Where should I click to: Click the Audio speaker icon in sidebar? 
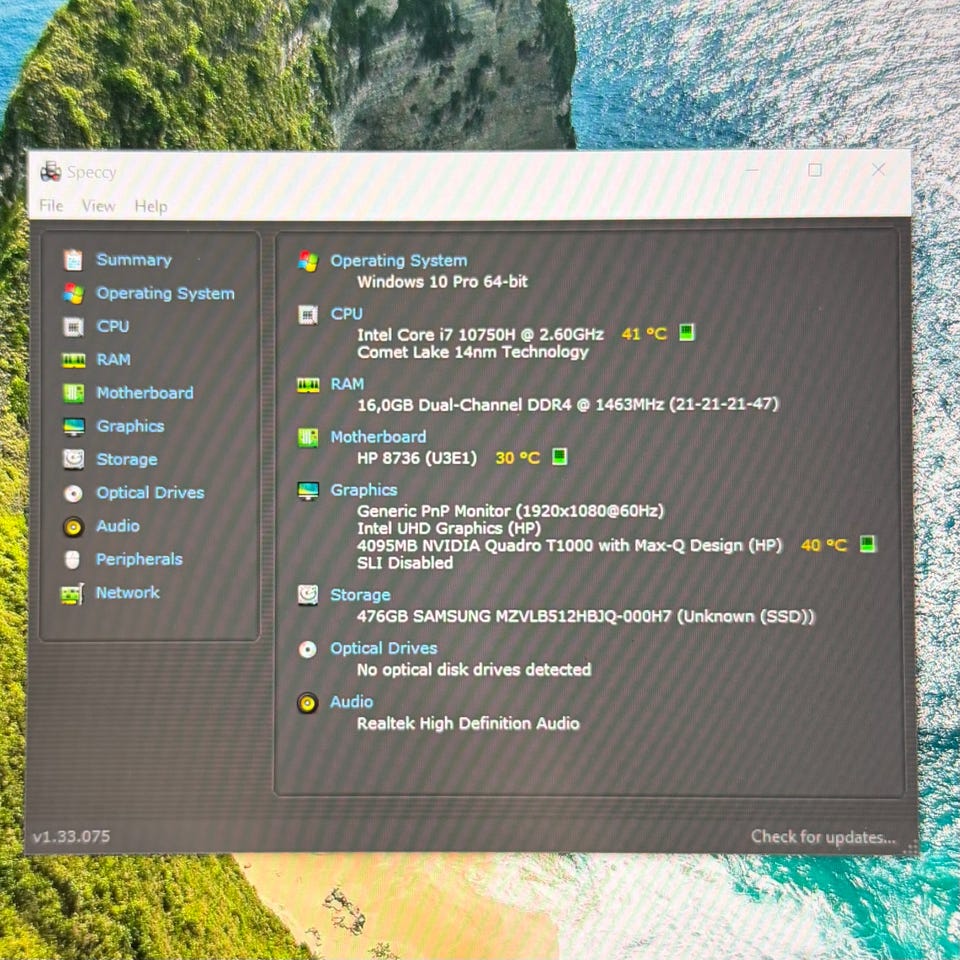pos(73,527)
